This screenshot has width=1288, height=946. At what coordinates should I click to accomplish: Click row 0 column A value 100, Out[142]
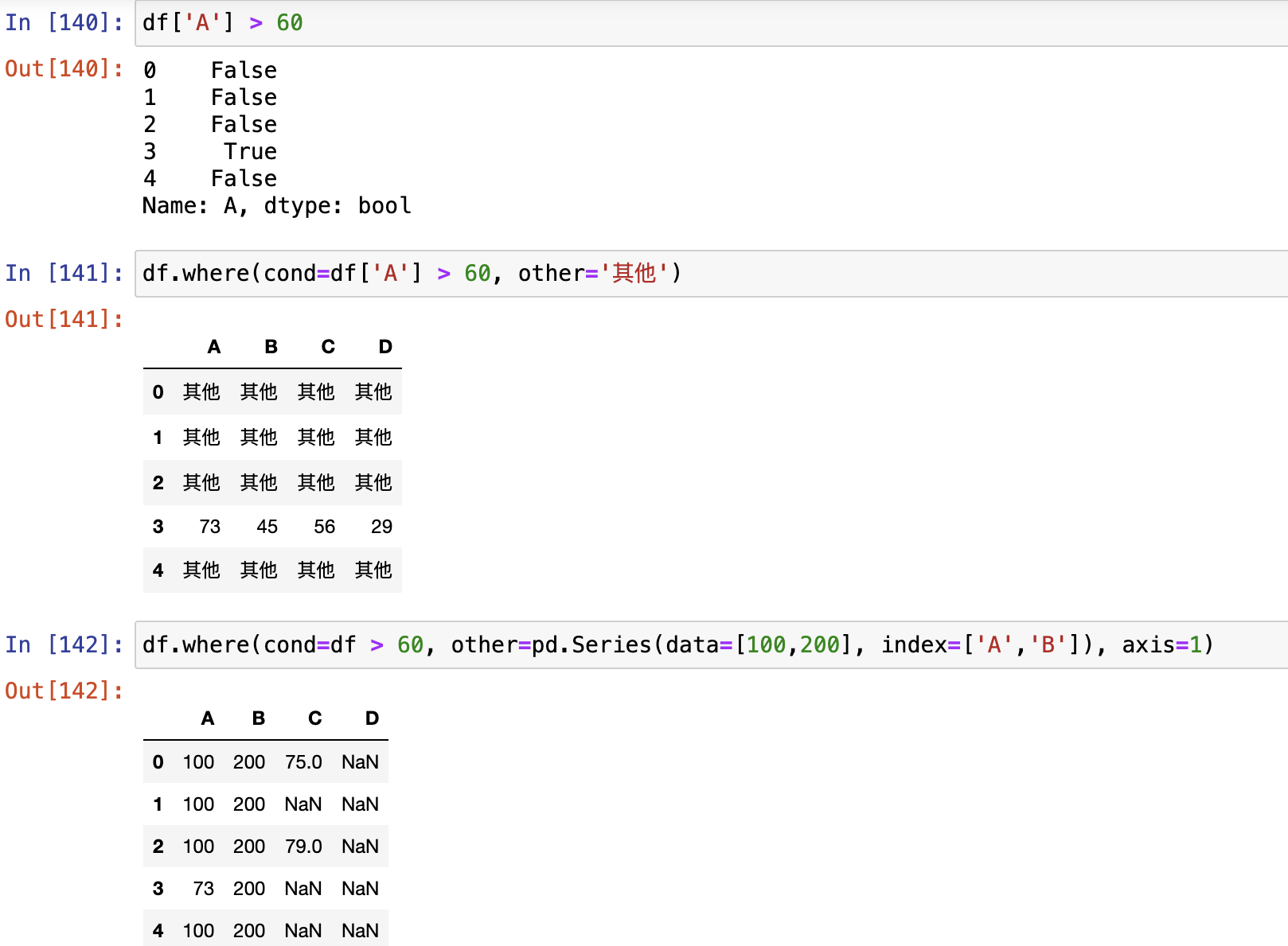tap(199, 762)
